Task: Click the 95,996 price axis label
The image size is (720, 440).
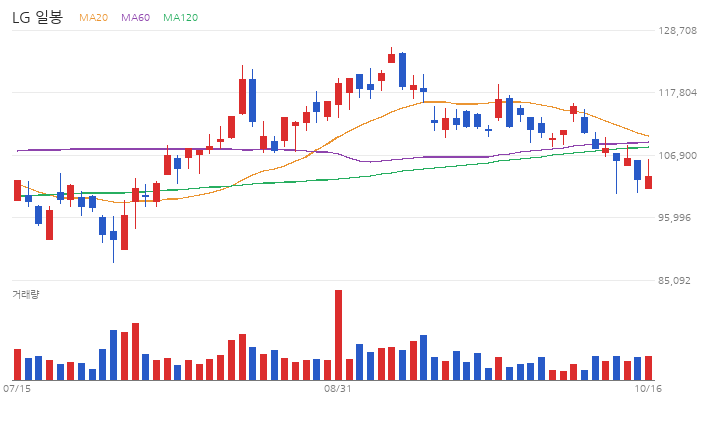Action: [675, 218]
